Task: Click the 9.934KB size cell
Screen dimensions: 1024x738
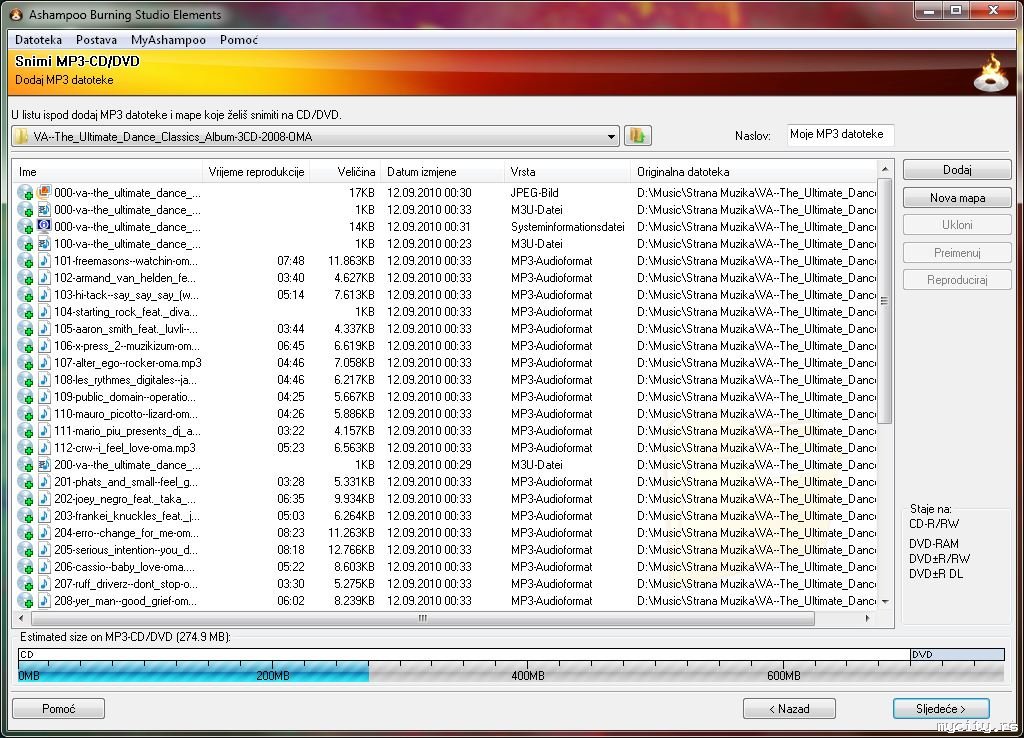Action: pyautogui.click(x=354, y=498)
